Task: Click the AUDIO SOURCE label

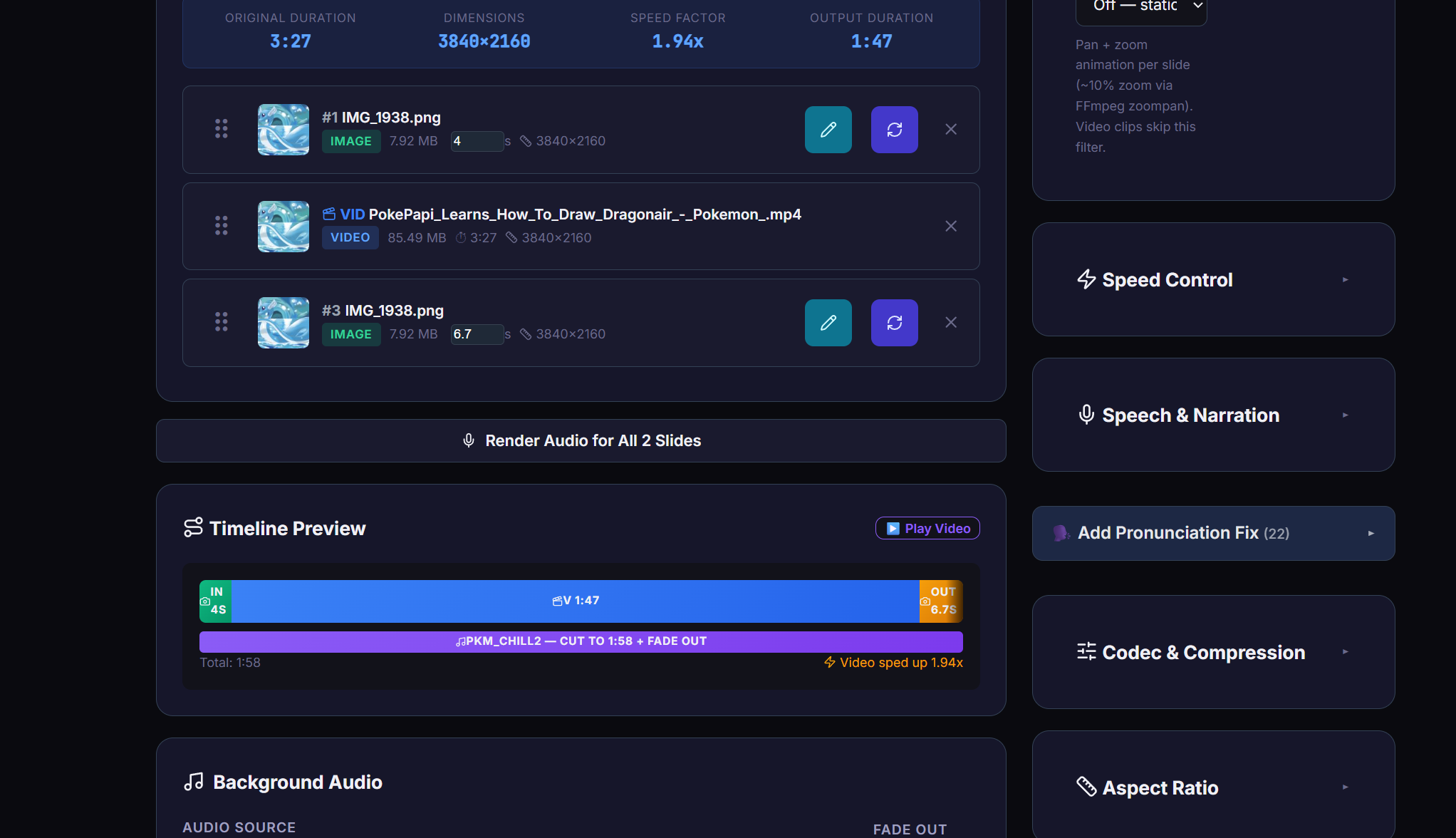Action: coord(239,827)
